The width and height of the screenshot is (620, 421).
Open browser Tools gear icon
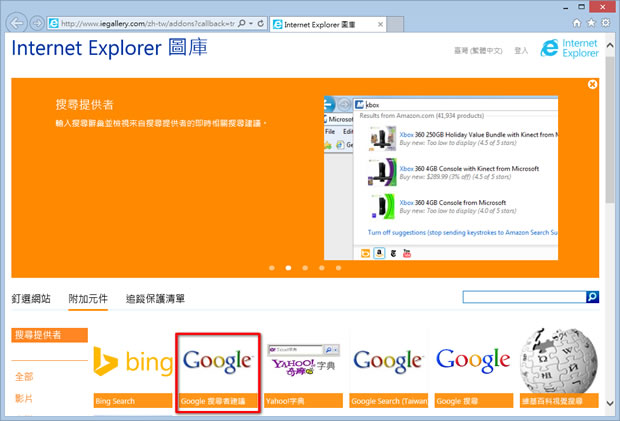605,23
